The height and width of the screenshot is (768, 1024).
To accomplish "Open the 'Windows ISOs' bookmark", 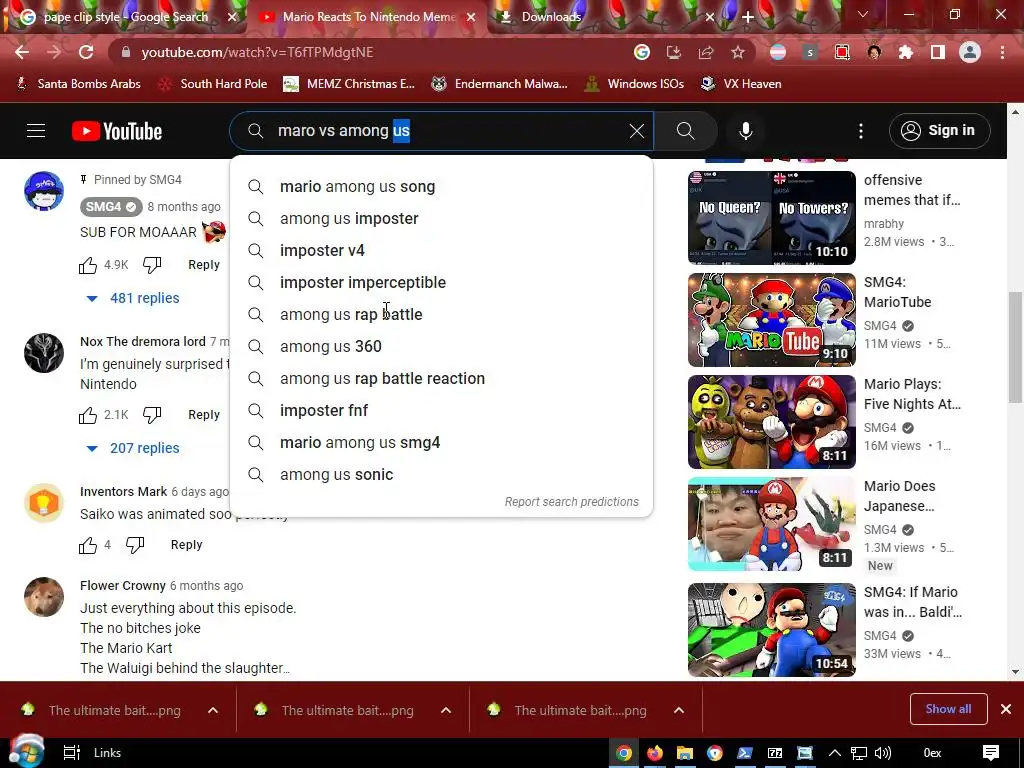I will point(635,84).
